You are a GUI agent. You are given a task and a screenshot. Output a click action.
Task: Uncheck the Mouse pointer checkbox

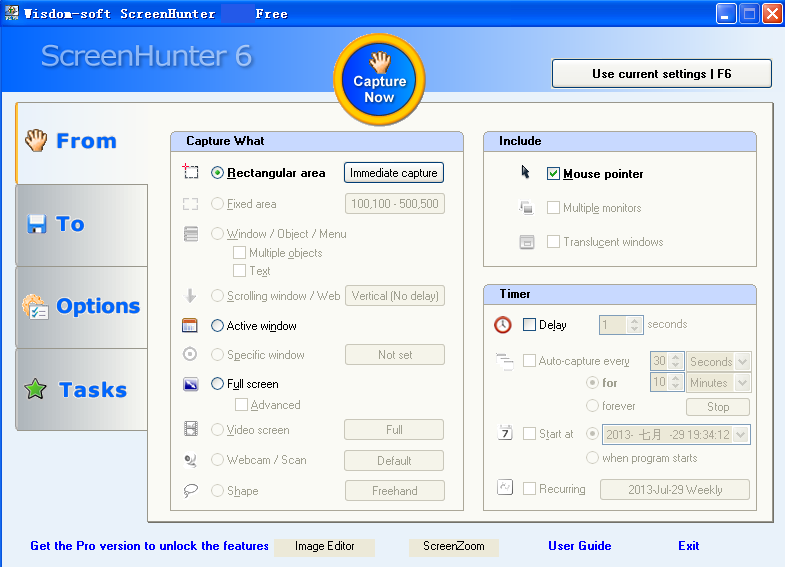point(553,174)
